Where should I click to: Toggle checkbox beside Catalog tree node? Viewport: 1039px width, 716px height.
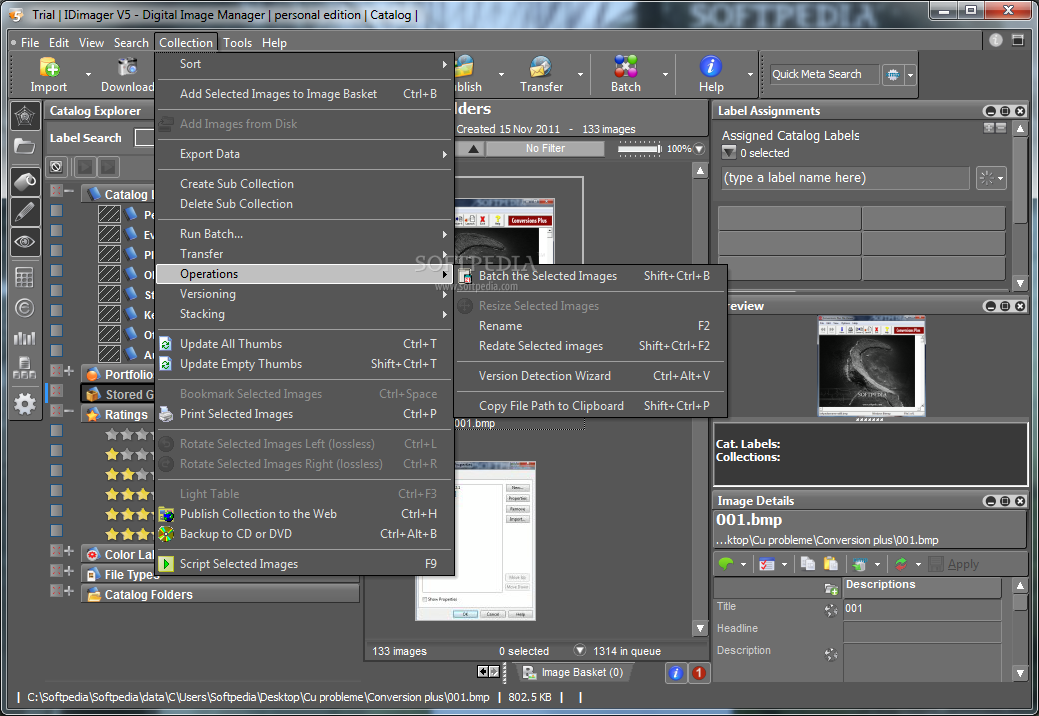(57, 191)
